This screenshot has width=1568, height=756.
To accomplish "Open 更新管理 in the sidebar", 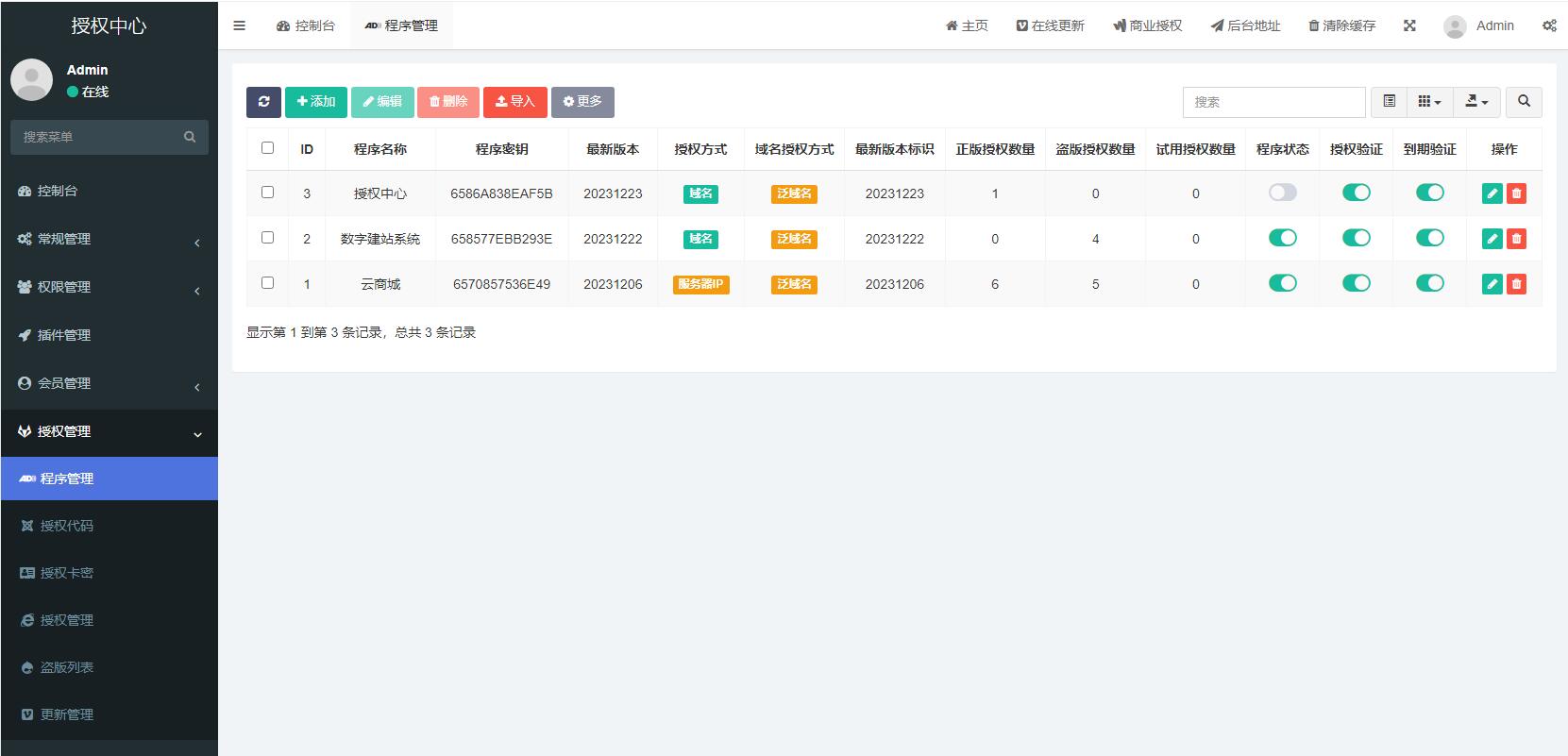I will pyautogui.click(x=110, y=714).
